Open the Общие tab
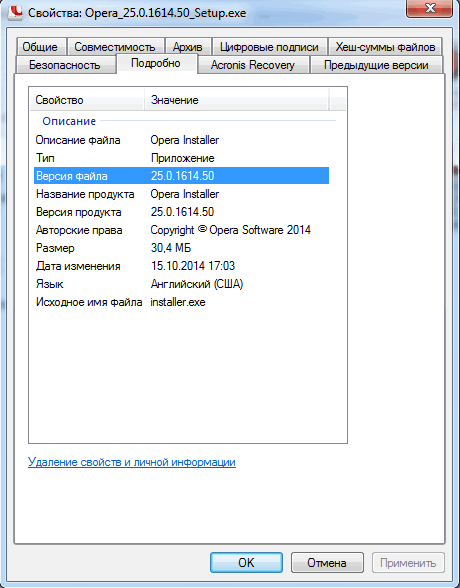This screenshot has width=460, height=588. point(41,47)
